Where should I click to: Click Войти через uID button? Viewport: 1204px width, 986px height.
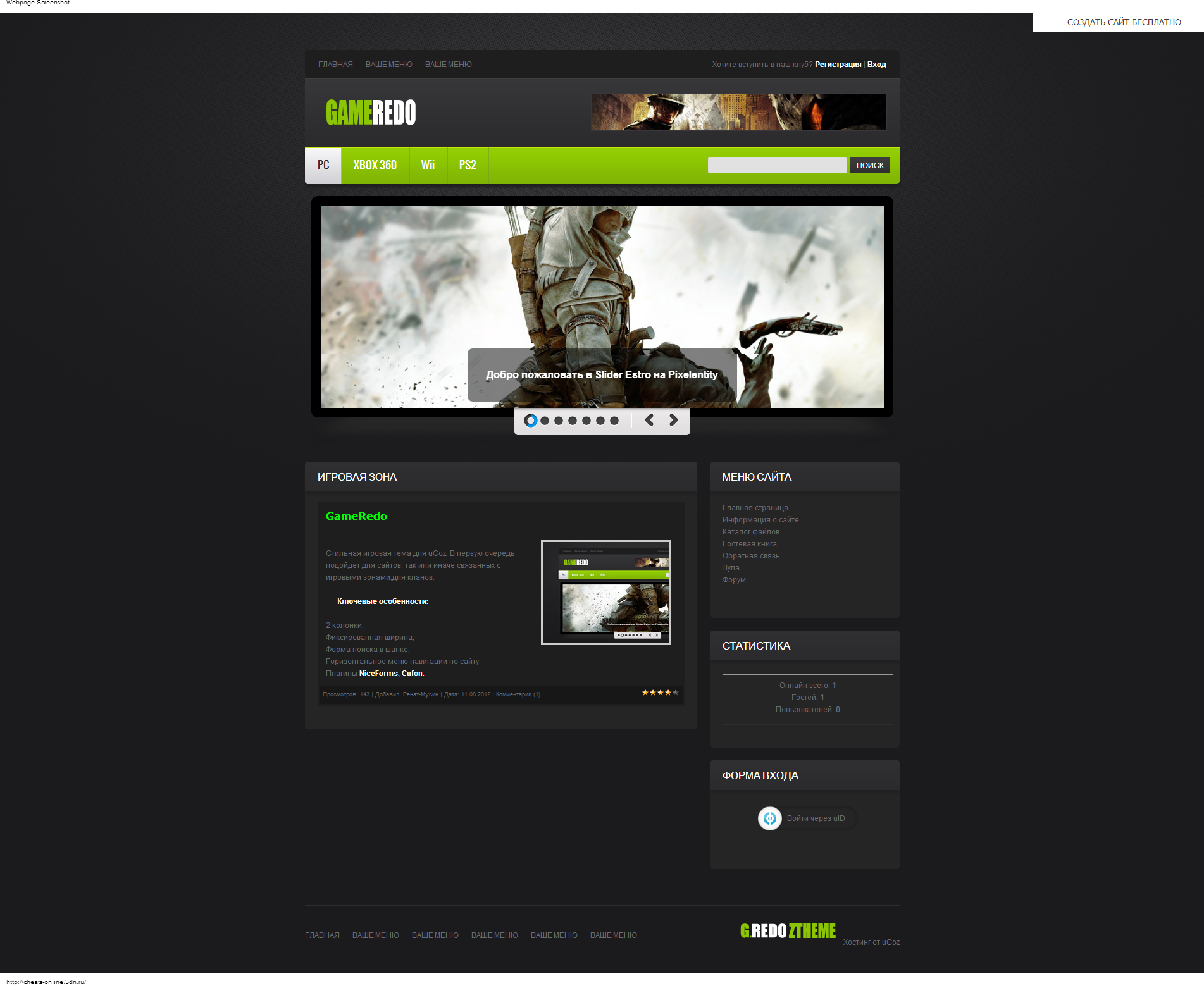coord(807,818)
